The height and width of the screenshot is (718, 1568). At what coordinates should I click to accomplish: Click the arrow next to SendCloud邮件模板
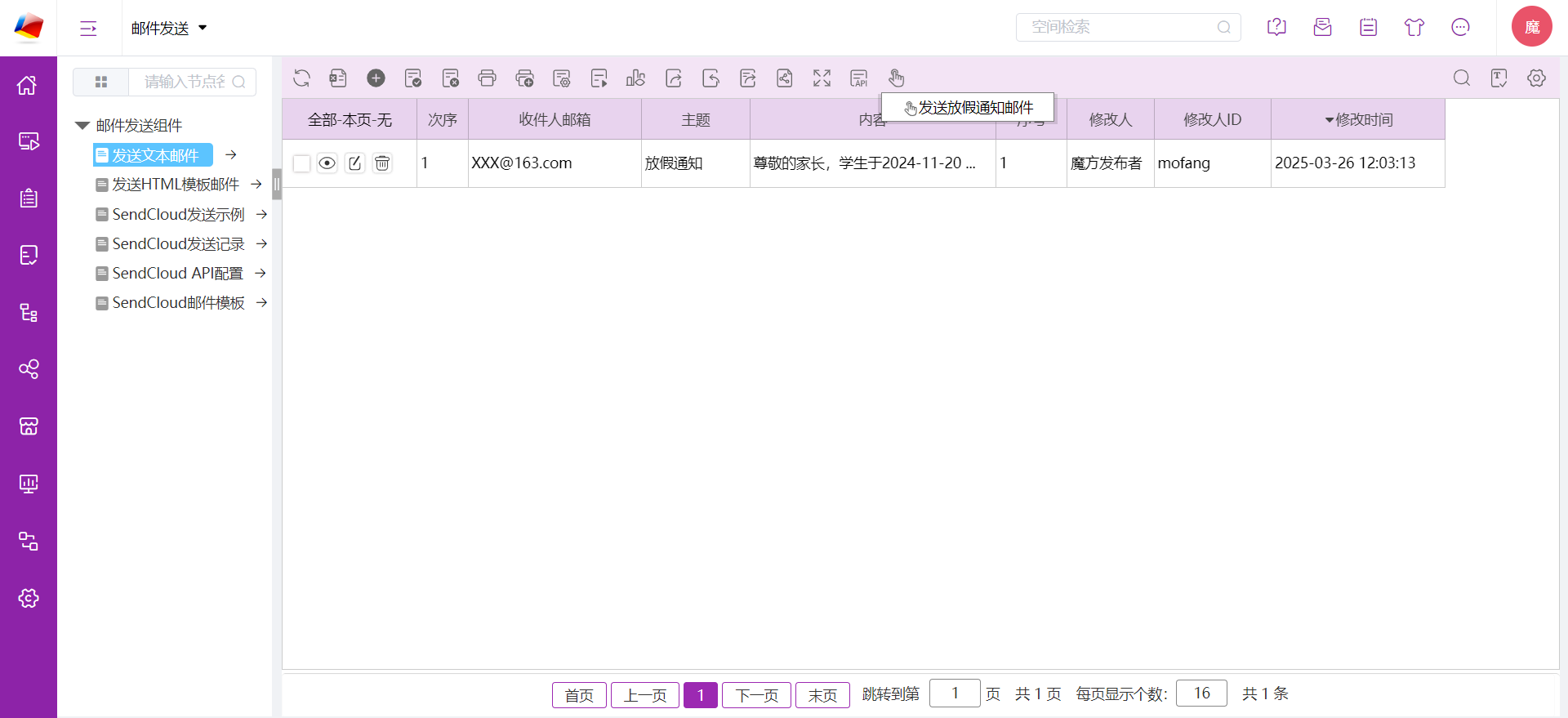pyautogui.click(x=261, y=302)
